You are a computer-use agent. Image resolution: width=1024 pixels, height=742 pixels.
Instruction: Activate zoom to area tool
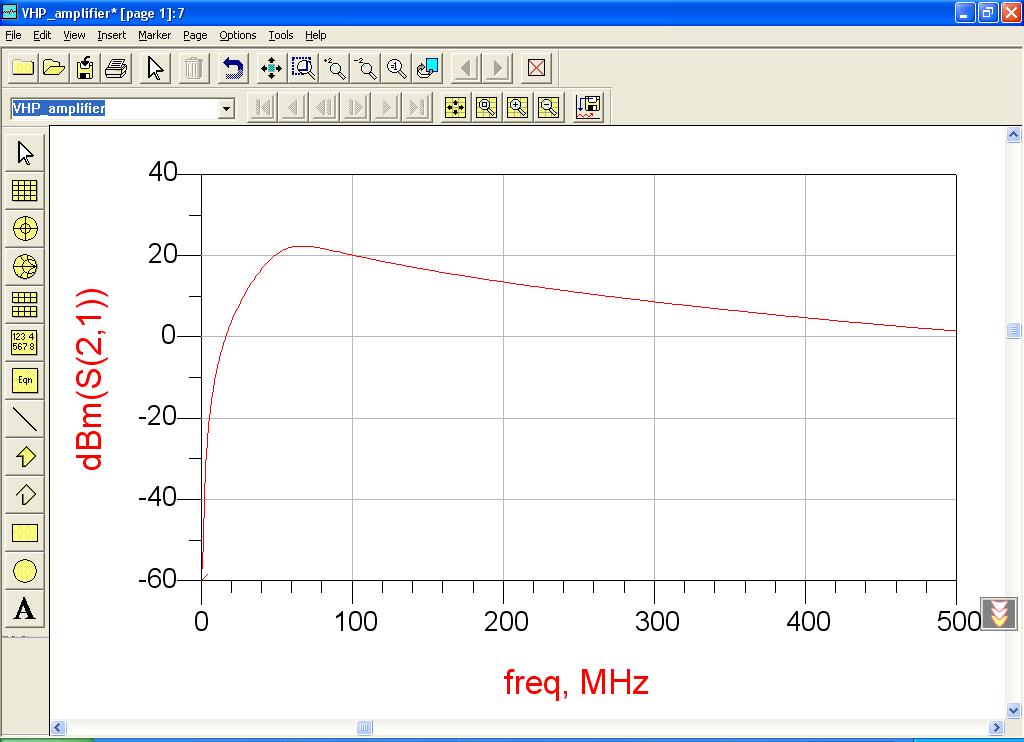pos(303,68)
